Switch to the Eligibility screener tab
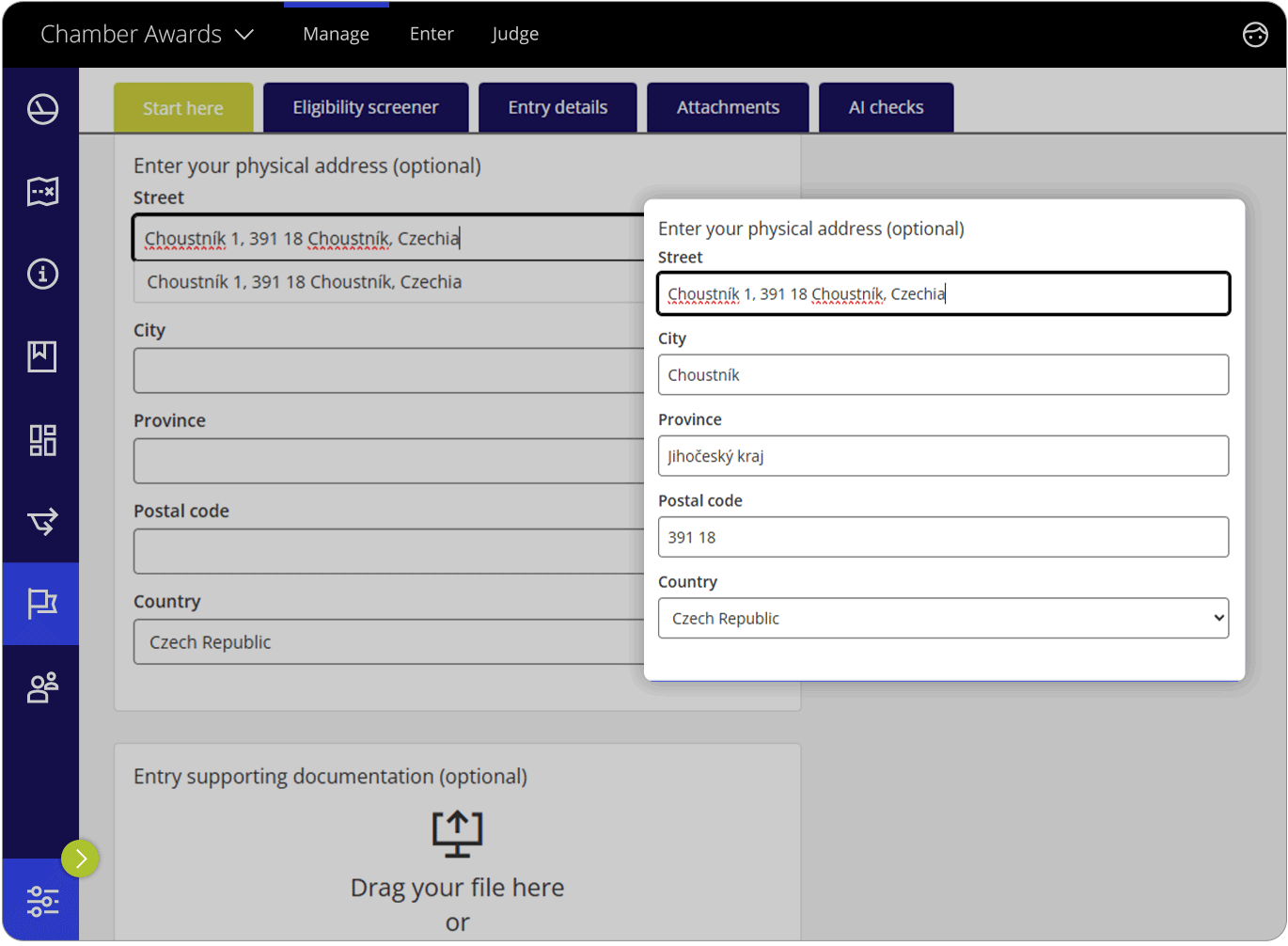 [366, 107]
